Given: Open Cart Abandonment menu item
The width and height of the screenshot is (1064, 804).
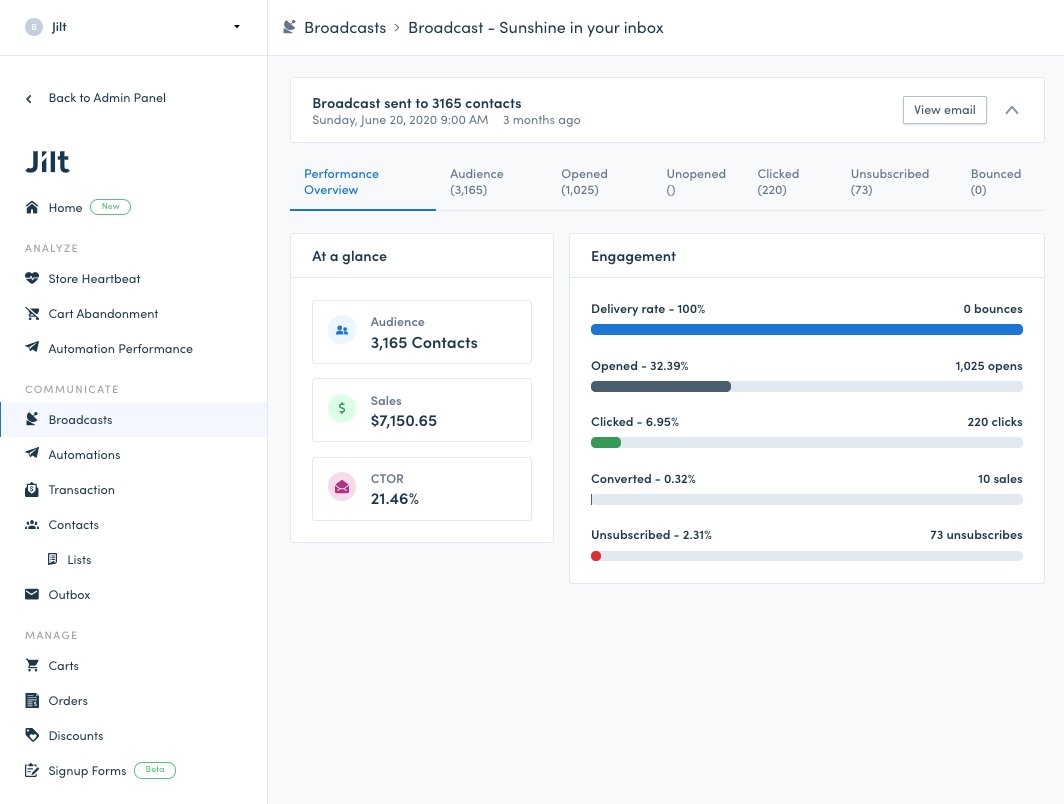Looking at the screenshot, I should [103, 313].
